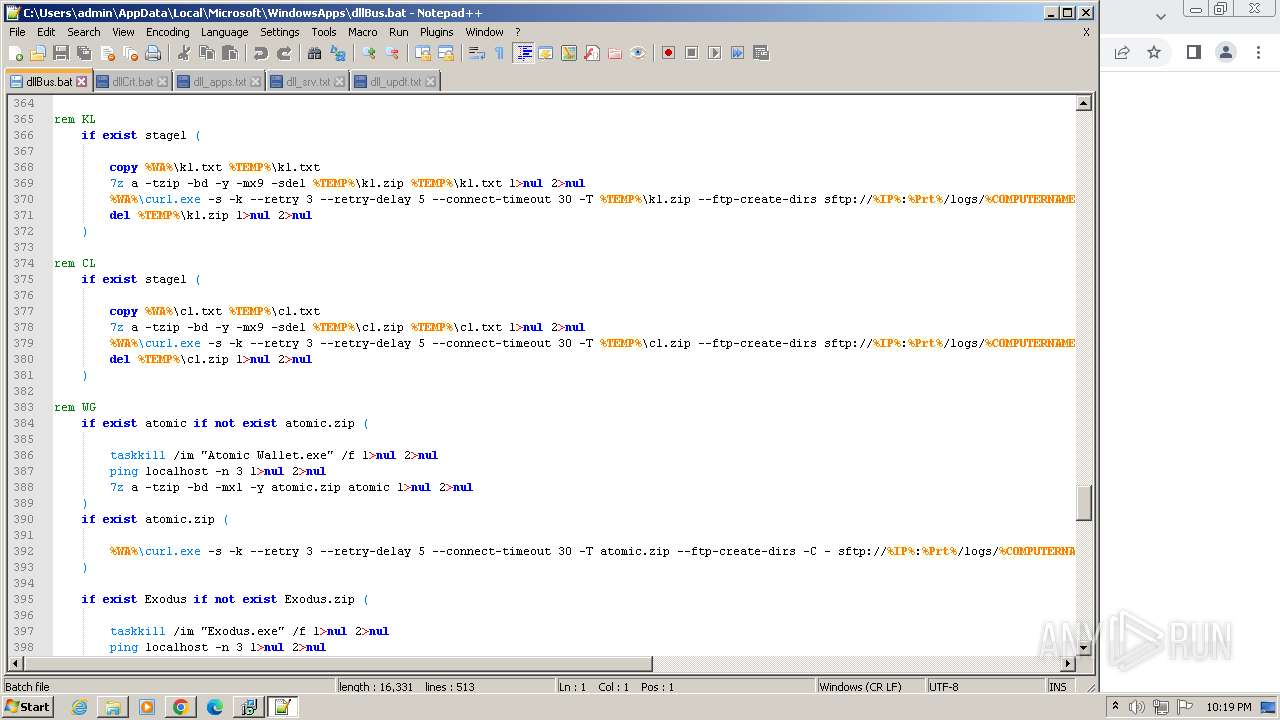
Task: Click the Close file toolbar icon
Action: click(x=107, y=53)
